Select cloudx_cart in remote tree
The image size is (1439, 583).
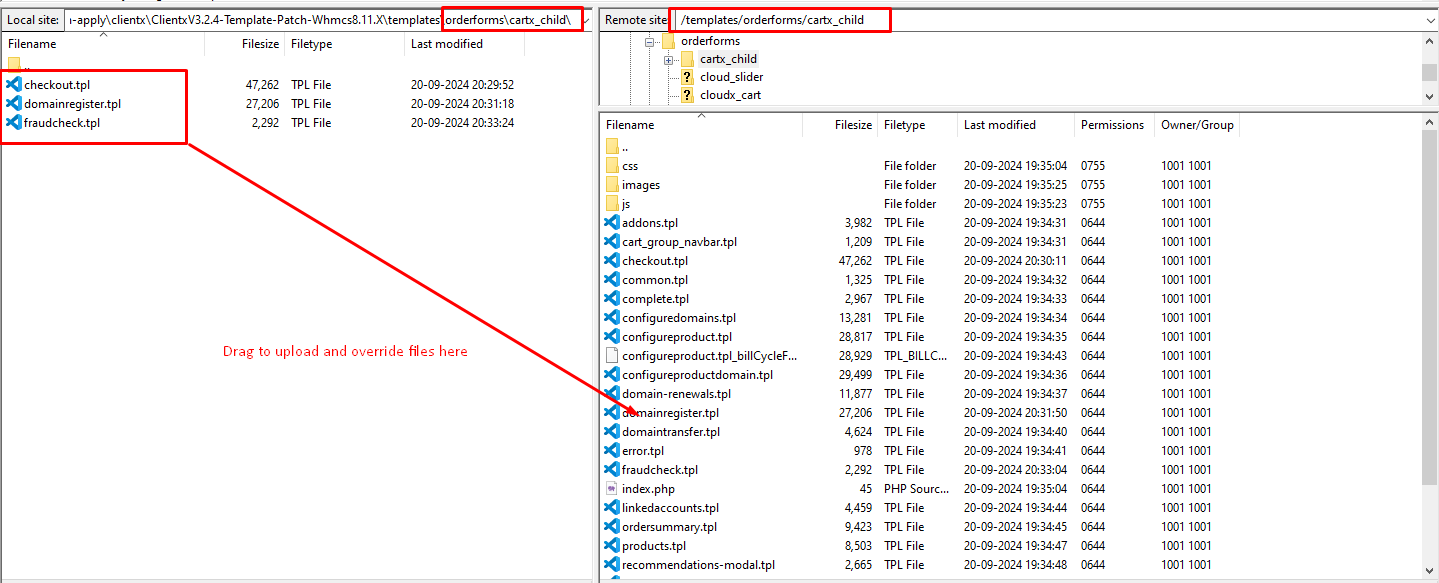click(730, 96)
